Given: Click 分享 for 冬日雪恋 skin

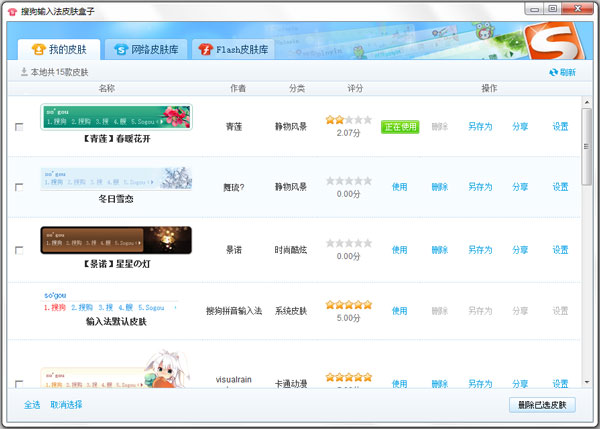Looking at the screenshot, I should (x=520, y=187).
